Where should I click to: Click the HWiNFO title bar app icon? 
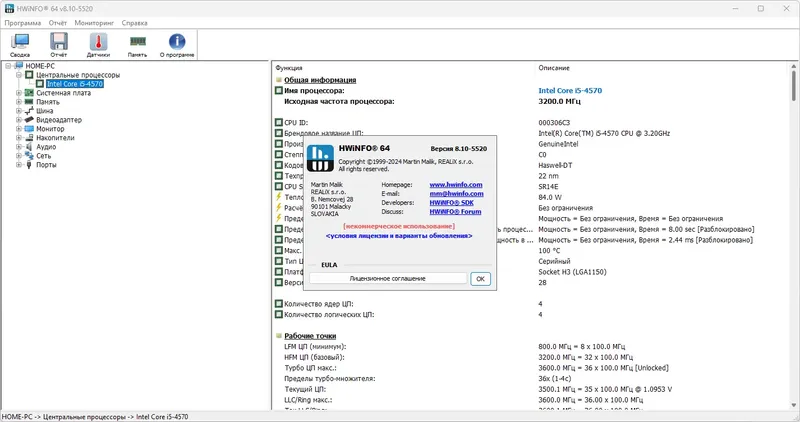point(9,8)
